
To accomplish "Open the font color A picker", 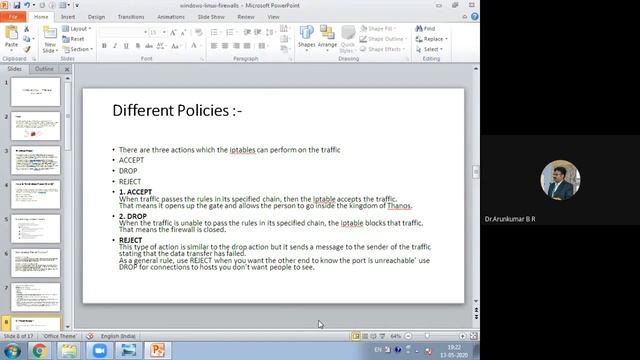I will [195, 46].
